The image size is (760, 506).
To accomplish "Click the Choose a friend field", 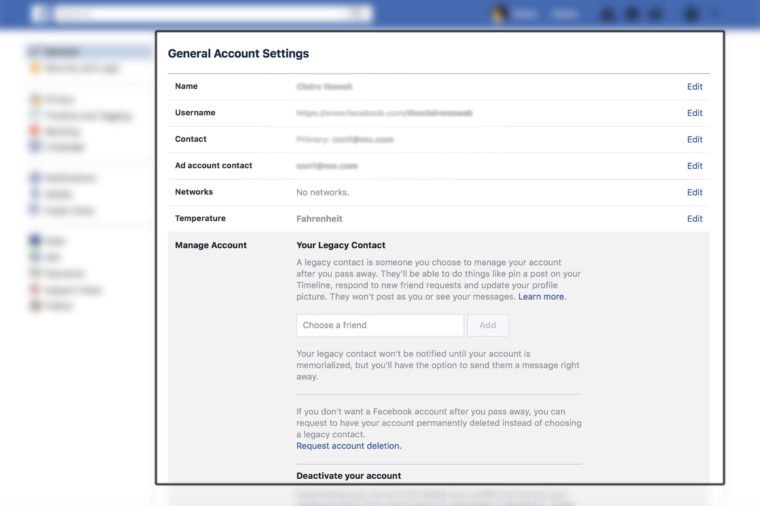I will [x=379, y=325].
